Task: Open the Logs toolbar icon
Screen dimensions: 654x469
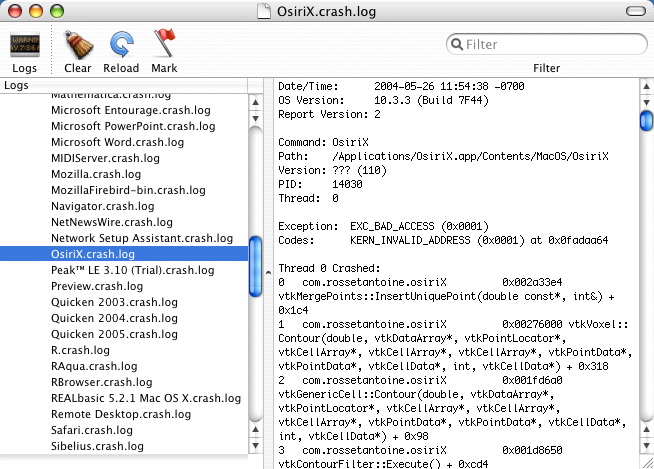Action: 25,45
